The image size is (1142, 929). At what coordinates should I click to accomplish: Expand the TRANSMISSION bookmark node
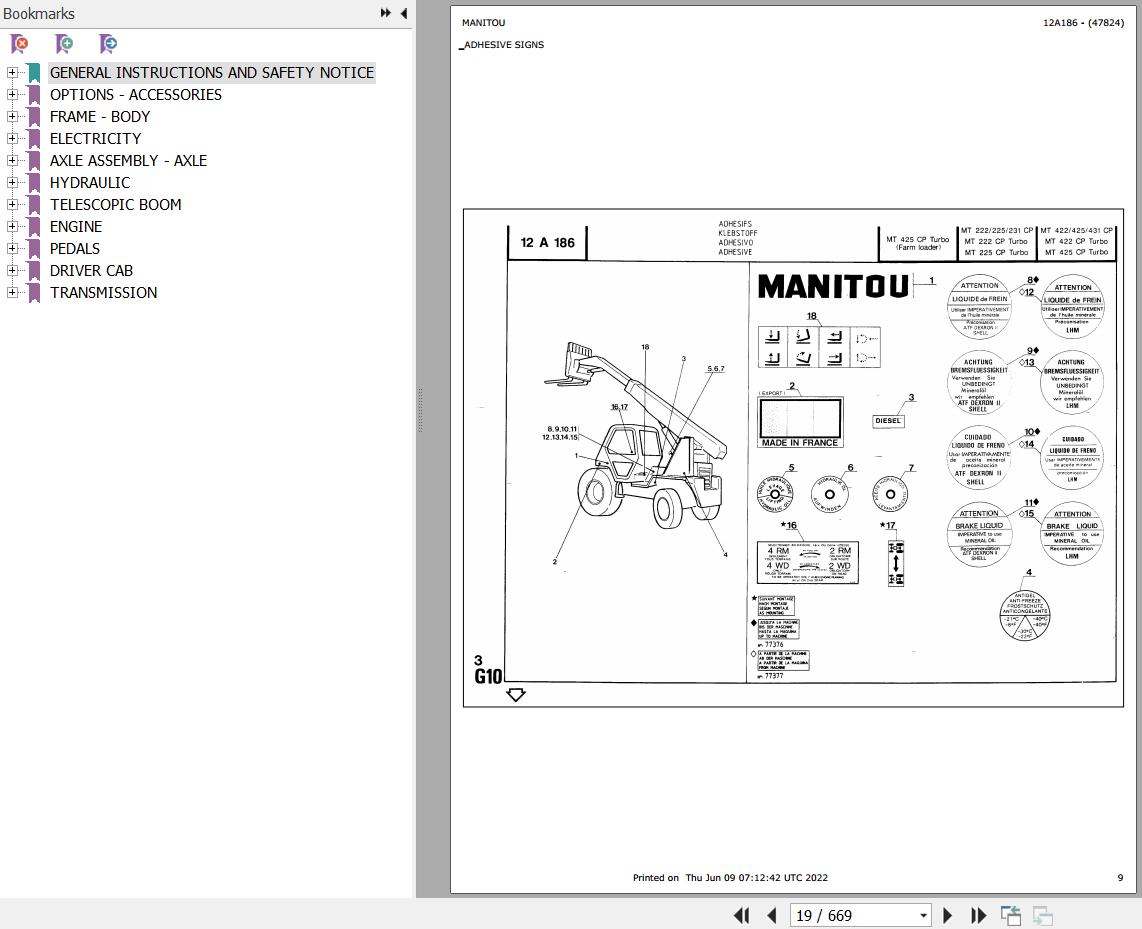tap(12, 293)
